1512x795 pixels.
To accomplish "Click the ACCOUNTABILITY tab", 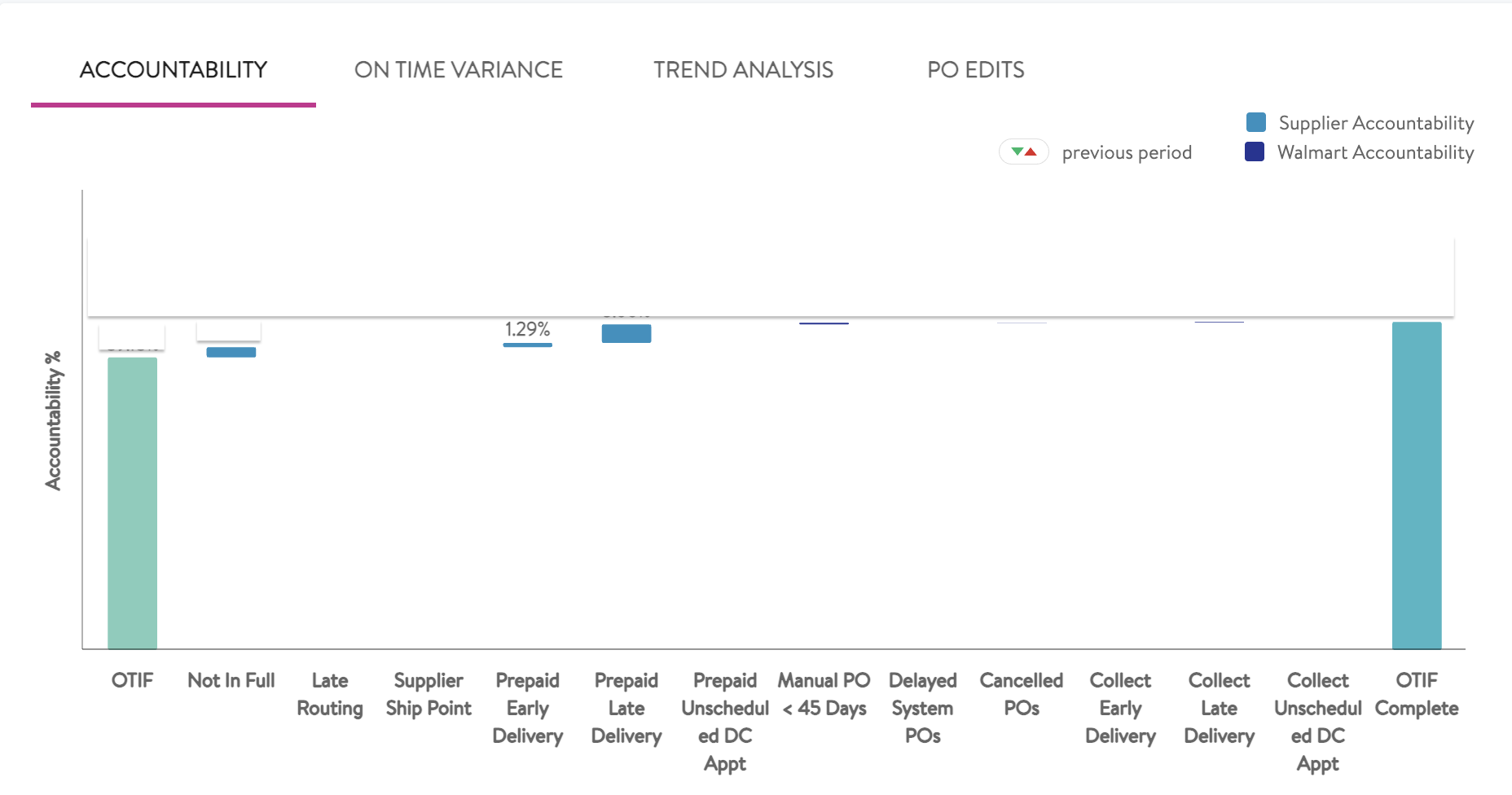I will click(x=174, y=70).
